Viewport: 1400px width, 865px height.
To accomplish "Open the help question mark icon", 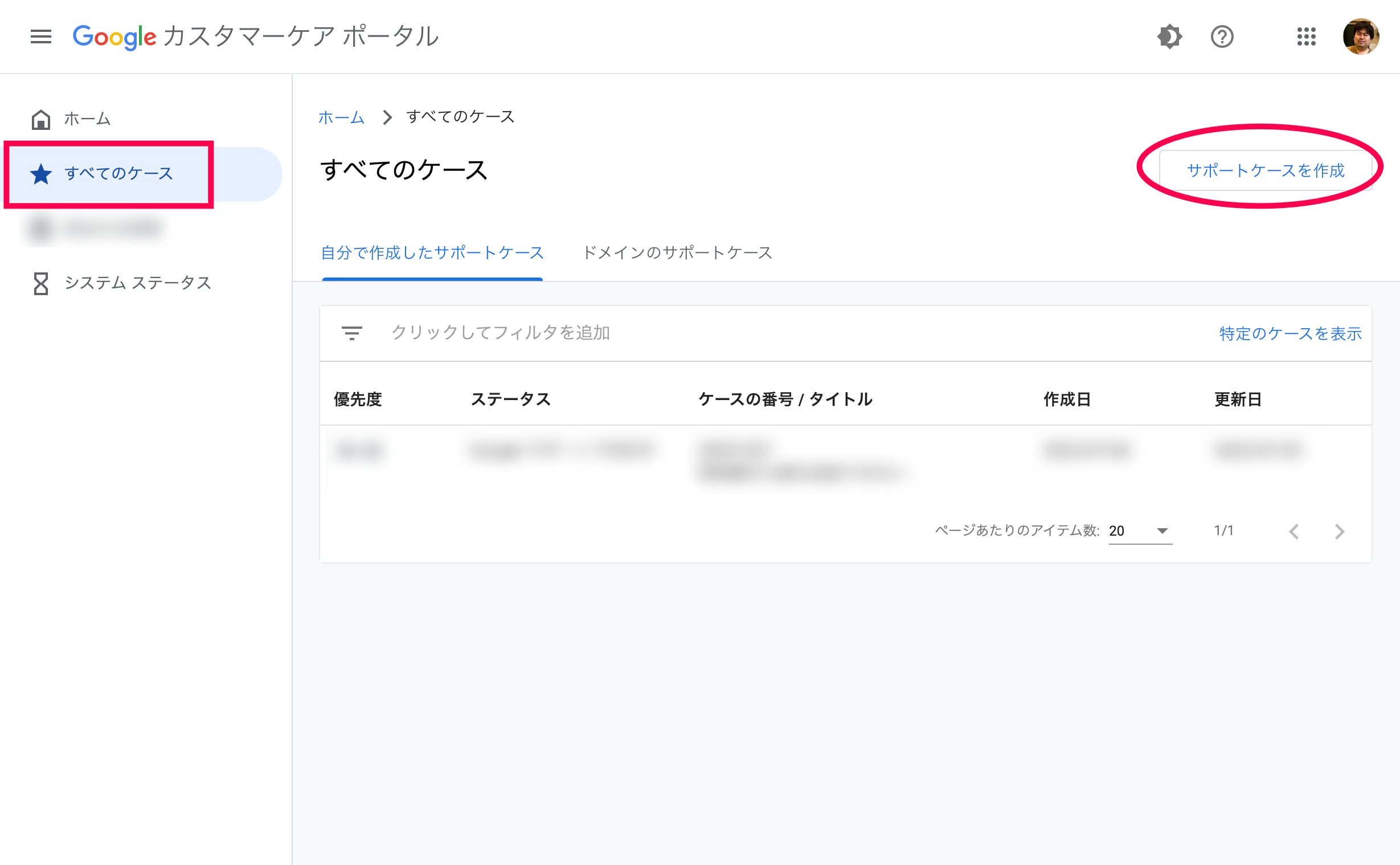I will tap(1222, 36).
